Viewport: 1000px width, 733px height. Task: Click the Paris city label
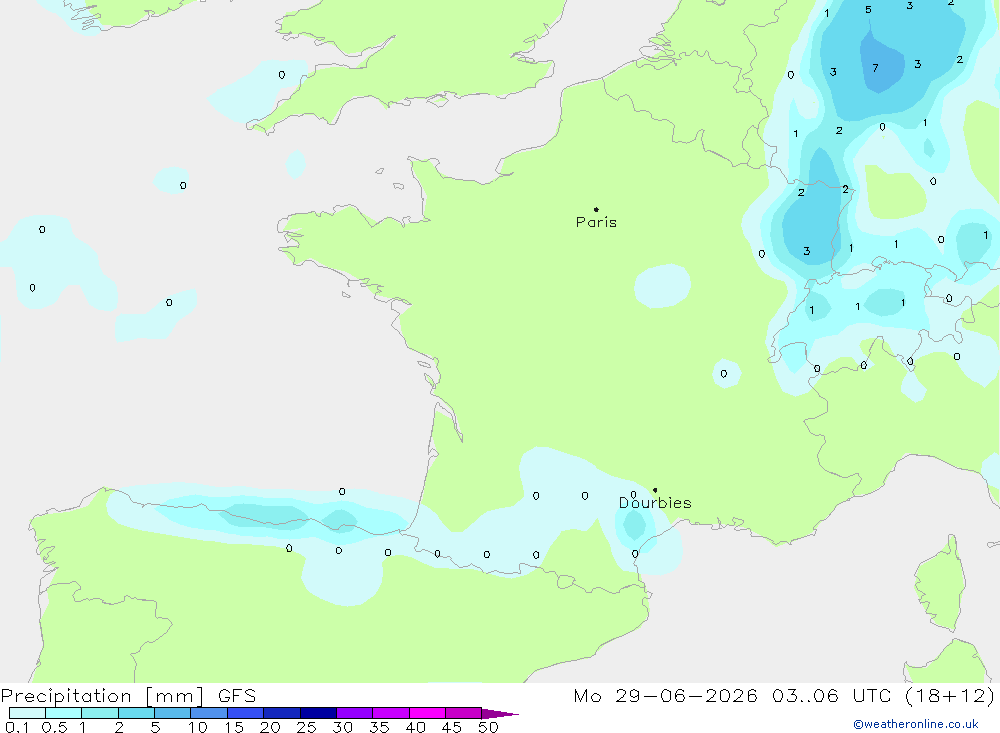[596, 222]
